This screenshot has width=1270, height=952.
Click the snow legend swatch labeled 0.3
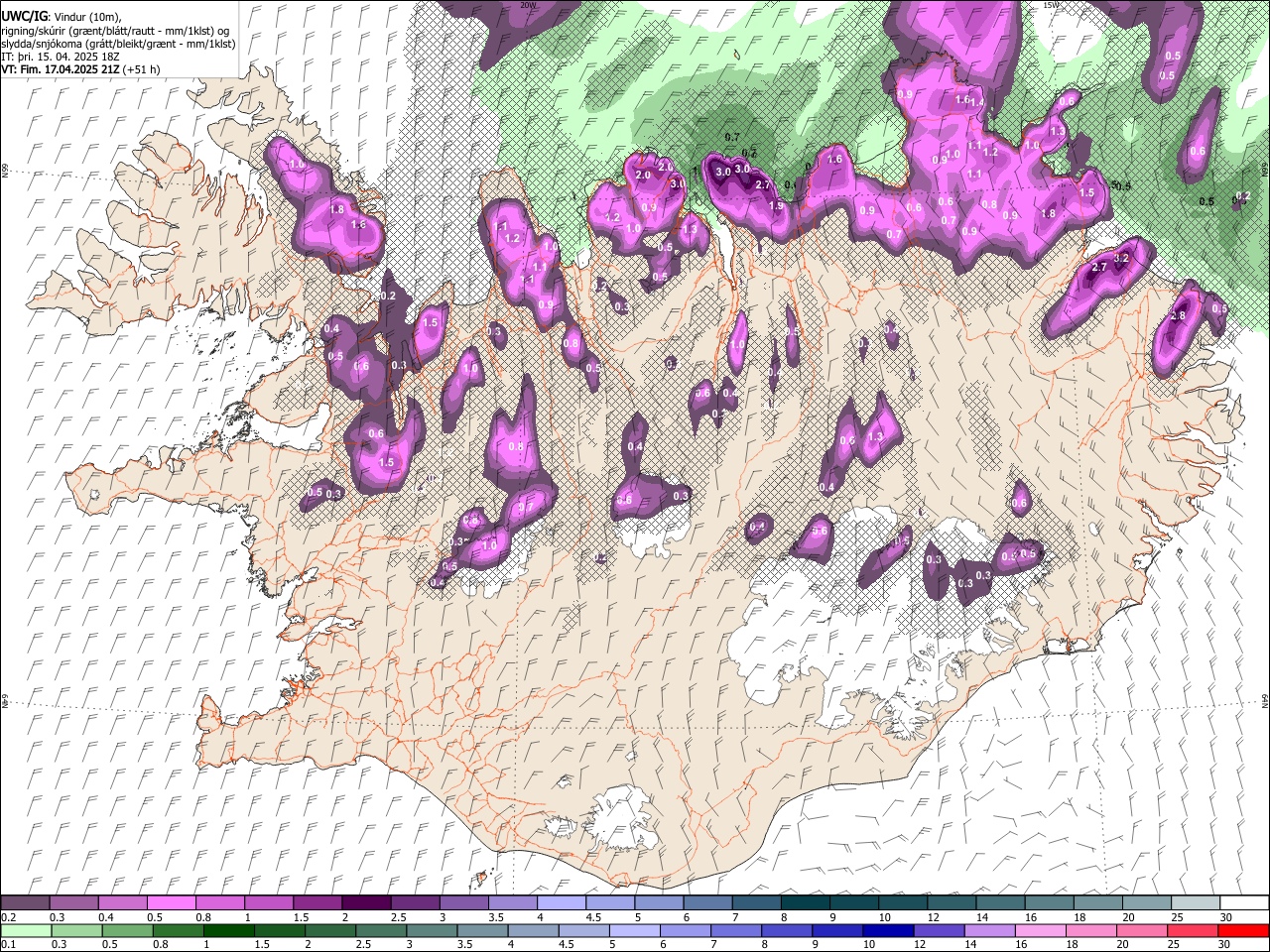tap(74, 903)
